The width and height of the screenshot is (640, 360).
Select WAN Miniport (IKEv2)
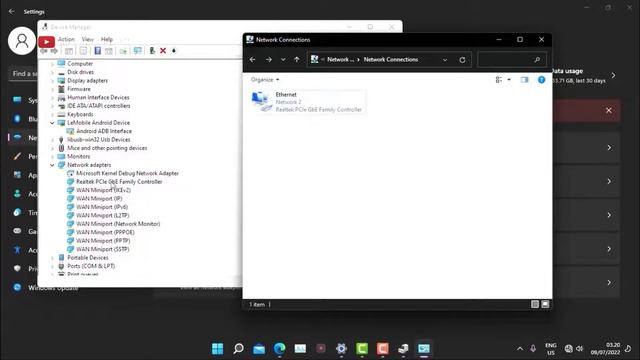point(103,190)
